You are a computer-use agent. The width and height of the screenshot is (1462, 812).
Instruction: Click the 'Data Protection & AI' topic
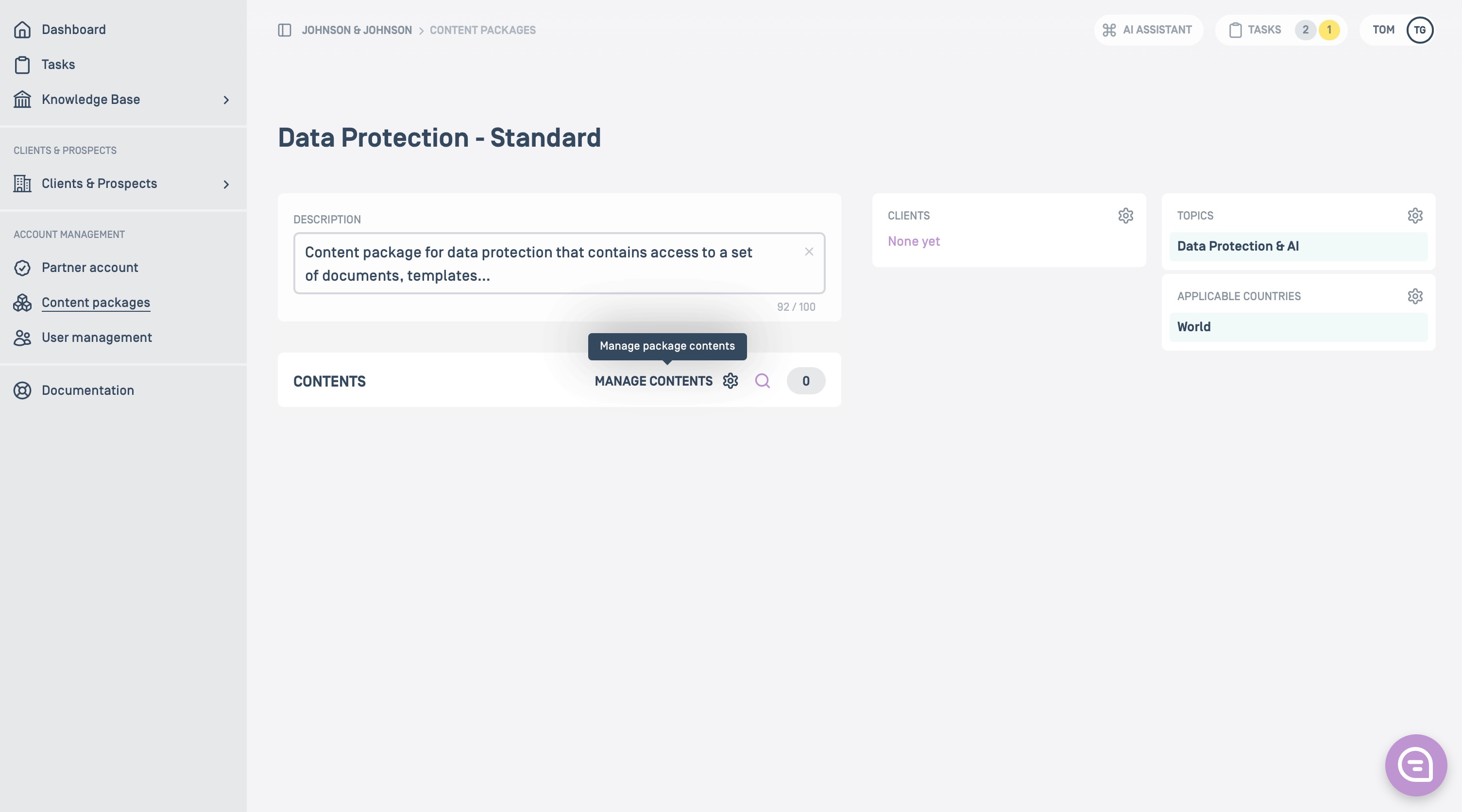click(1298, 246)
